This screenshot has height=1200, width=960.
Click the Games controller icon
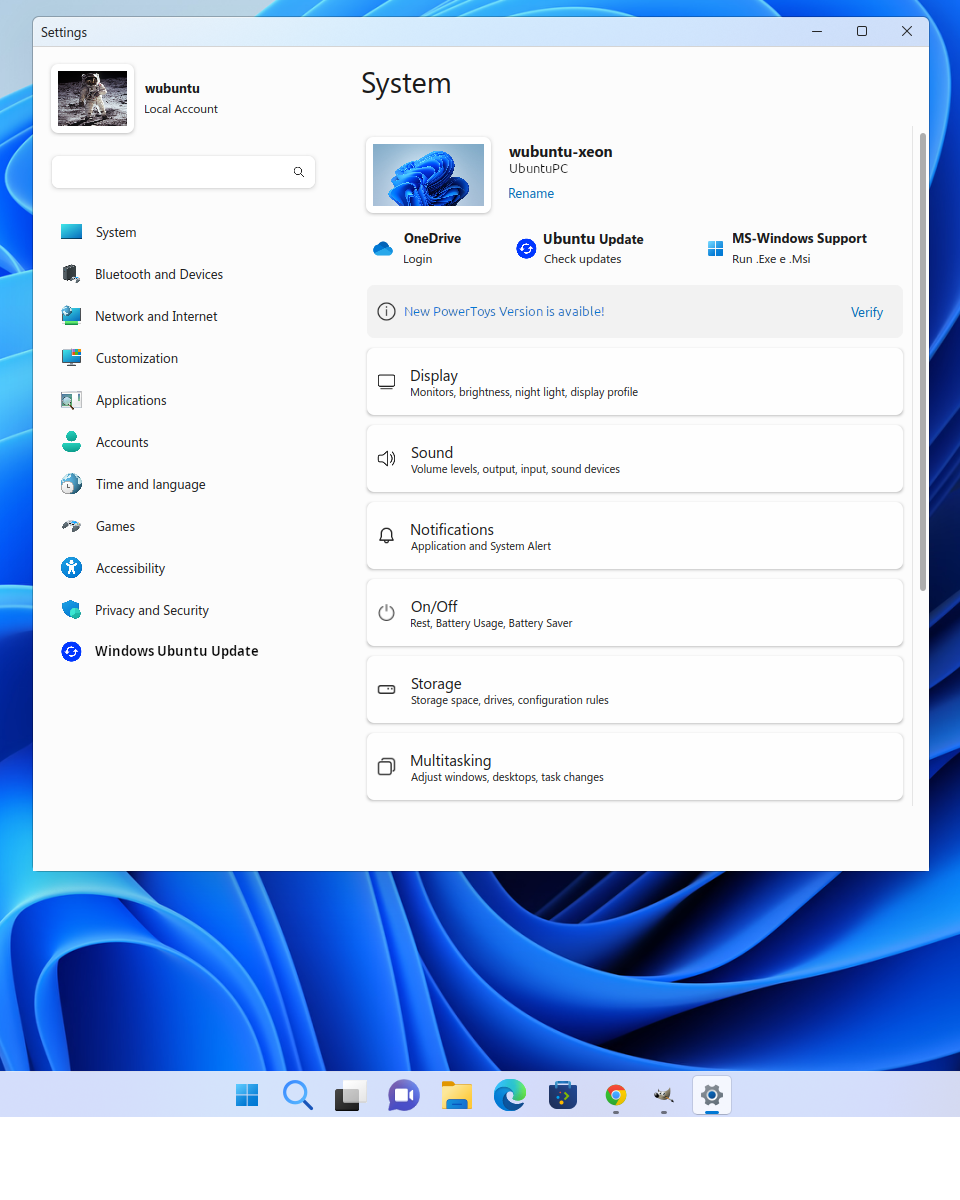(x=71, y=526)
